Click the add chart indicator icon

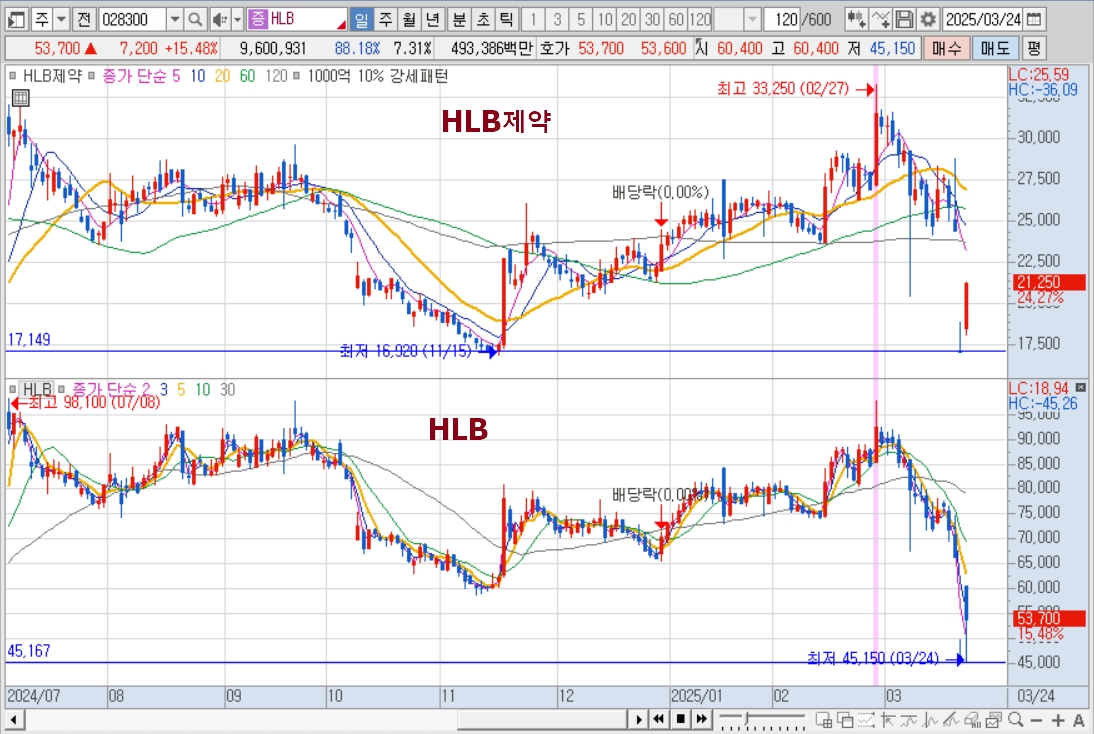(x=856, y=20)
